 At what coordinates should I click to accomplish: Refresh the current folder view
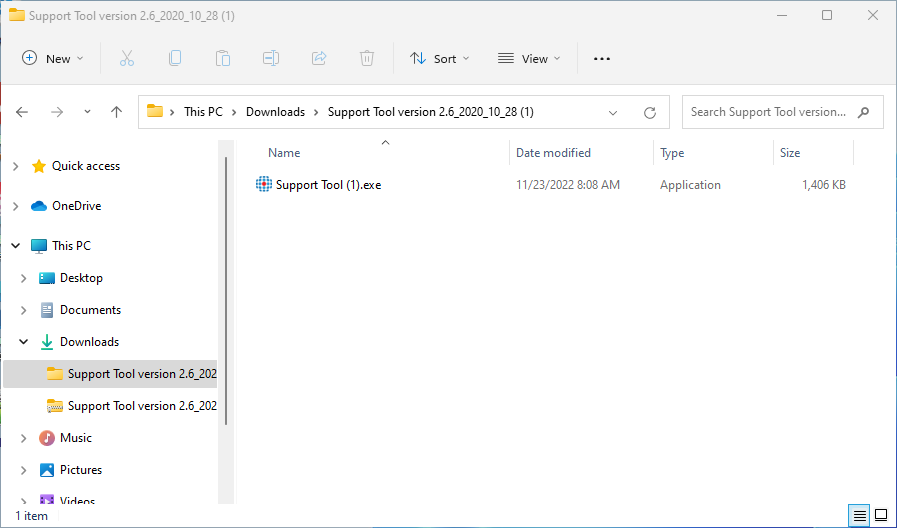click(650, 113)
